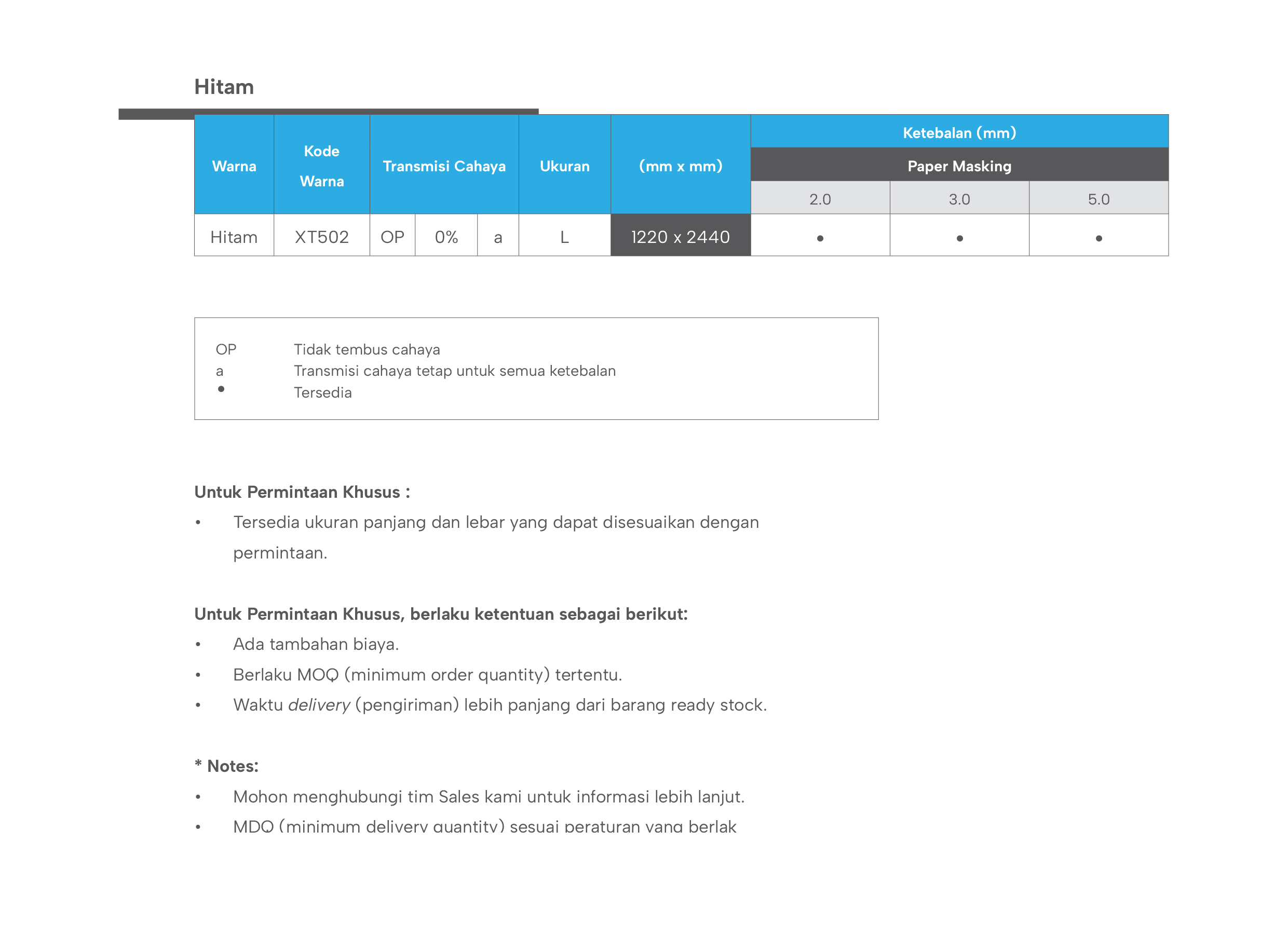Select 'Ada tambahan biaya.' bullet

click(x=316, y=644)
